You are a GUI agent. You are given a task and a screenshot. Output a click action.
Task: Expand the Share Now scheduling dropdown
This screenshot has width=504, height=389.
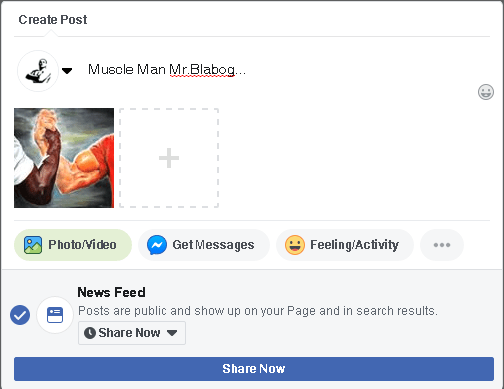coord(132,333)
